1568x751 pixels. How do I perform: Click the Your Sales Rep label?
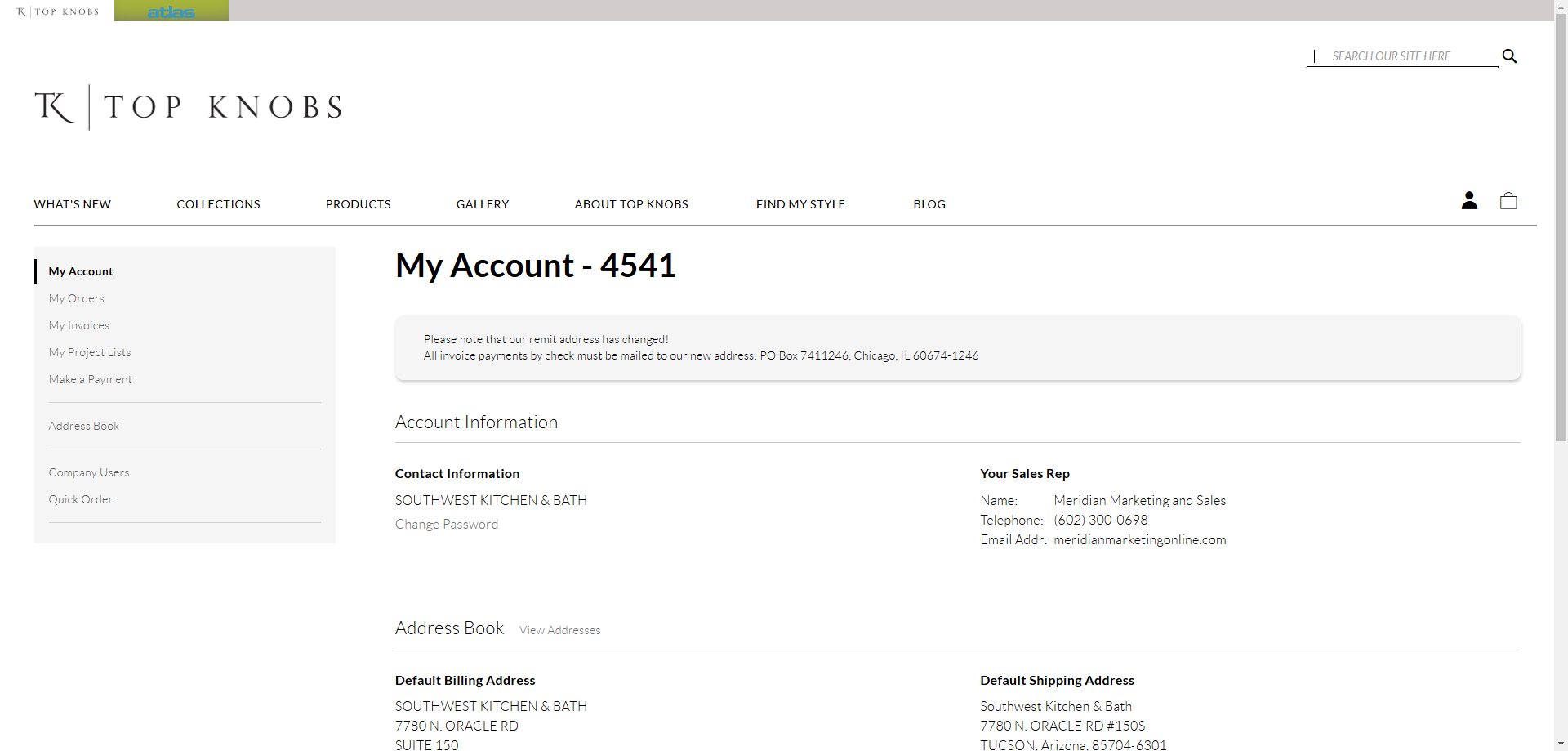(x=1025, y=474)
